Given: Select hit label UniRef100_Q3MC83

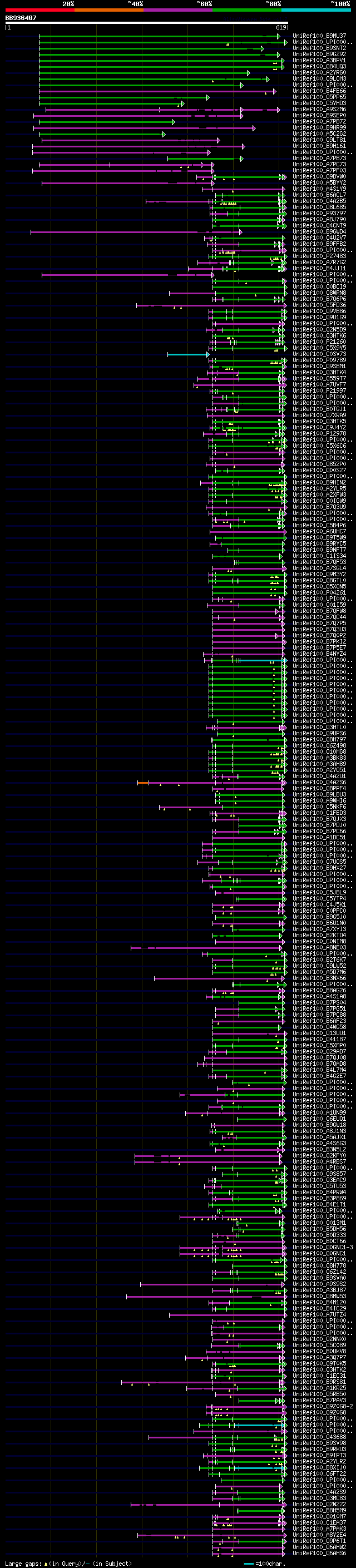Looking at the screenshot, I should (319, 1498).
